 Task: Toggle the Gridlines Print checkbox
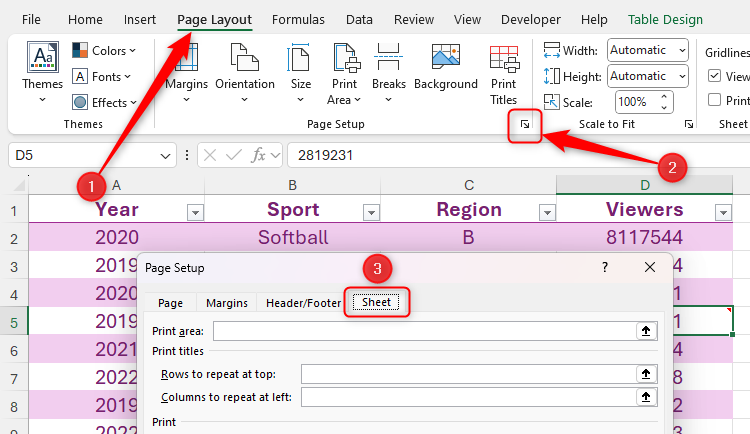click(x=715, y=100)
